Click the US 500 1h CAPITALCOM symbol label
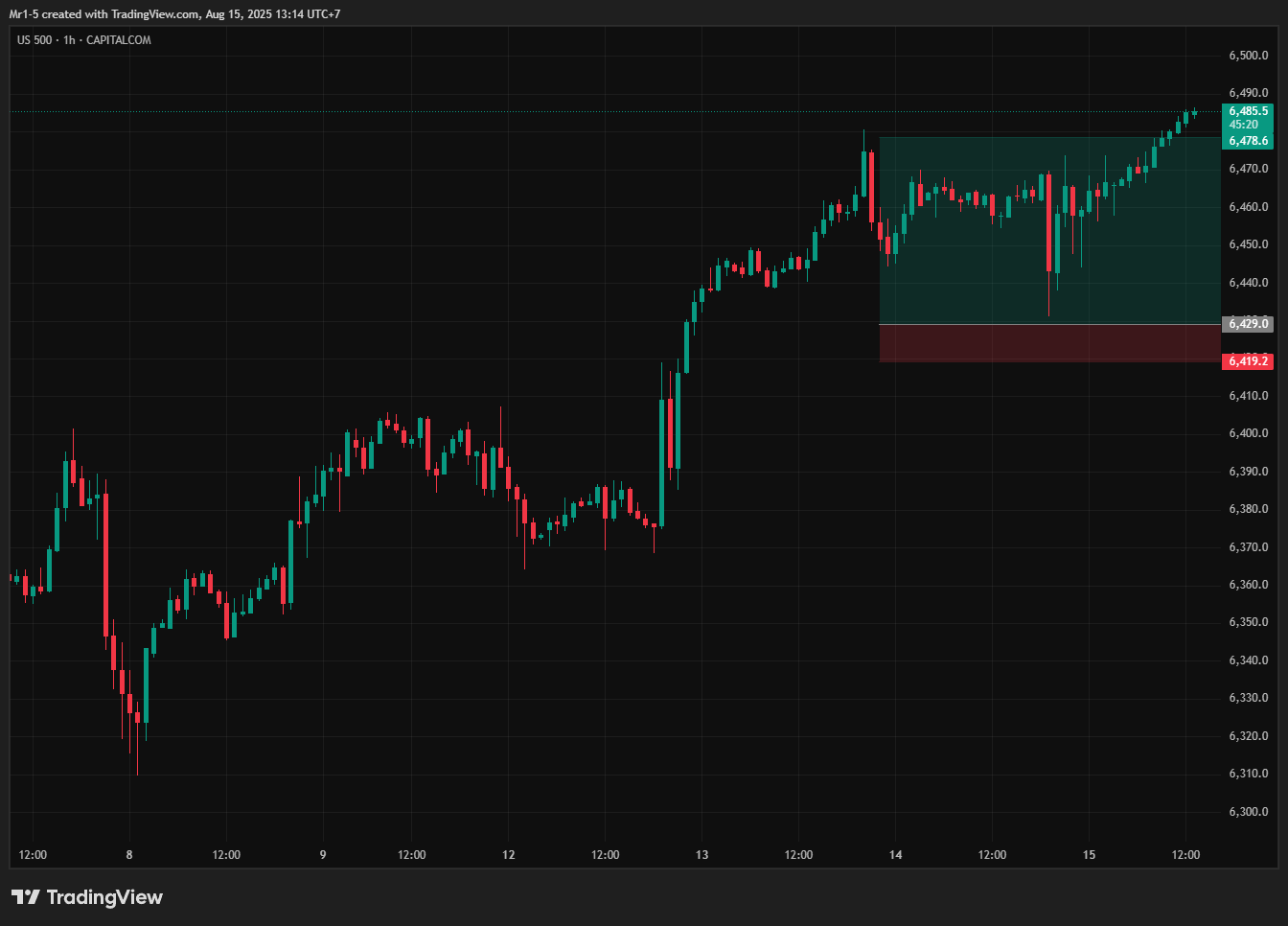The width and height of the screenshot is (1288, 926). [84, 40]
